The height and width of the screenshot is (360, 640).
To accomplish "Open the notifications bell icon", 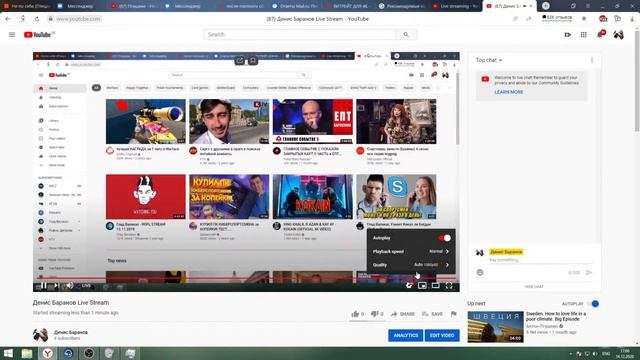I will point(600,35).
